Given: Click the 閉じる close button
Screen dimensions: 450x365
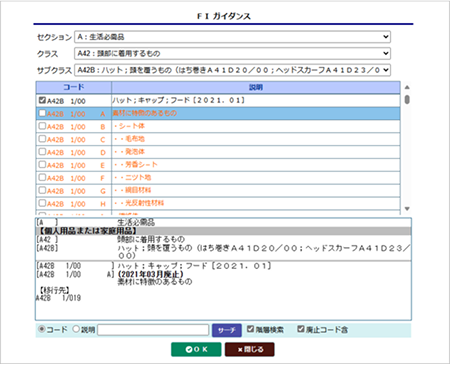Looking at the screenshot, I should (250, 349).
